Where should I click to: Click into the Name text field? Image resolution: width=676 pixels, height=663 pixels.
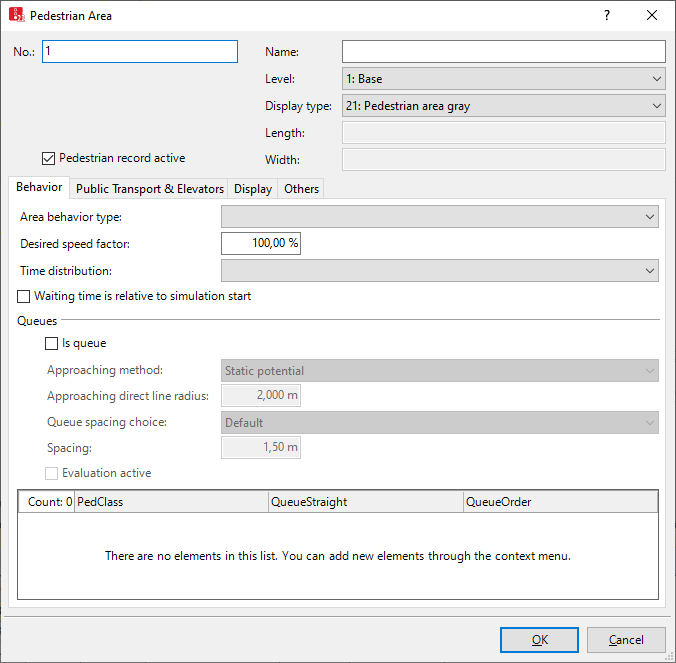coord(503,52)
